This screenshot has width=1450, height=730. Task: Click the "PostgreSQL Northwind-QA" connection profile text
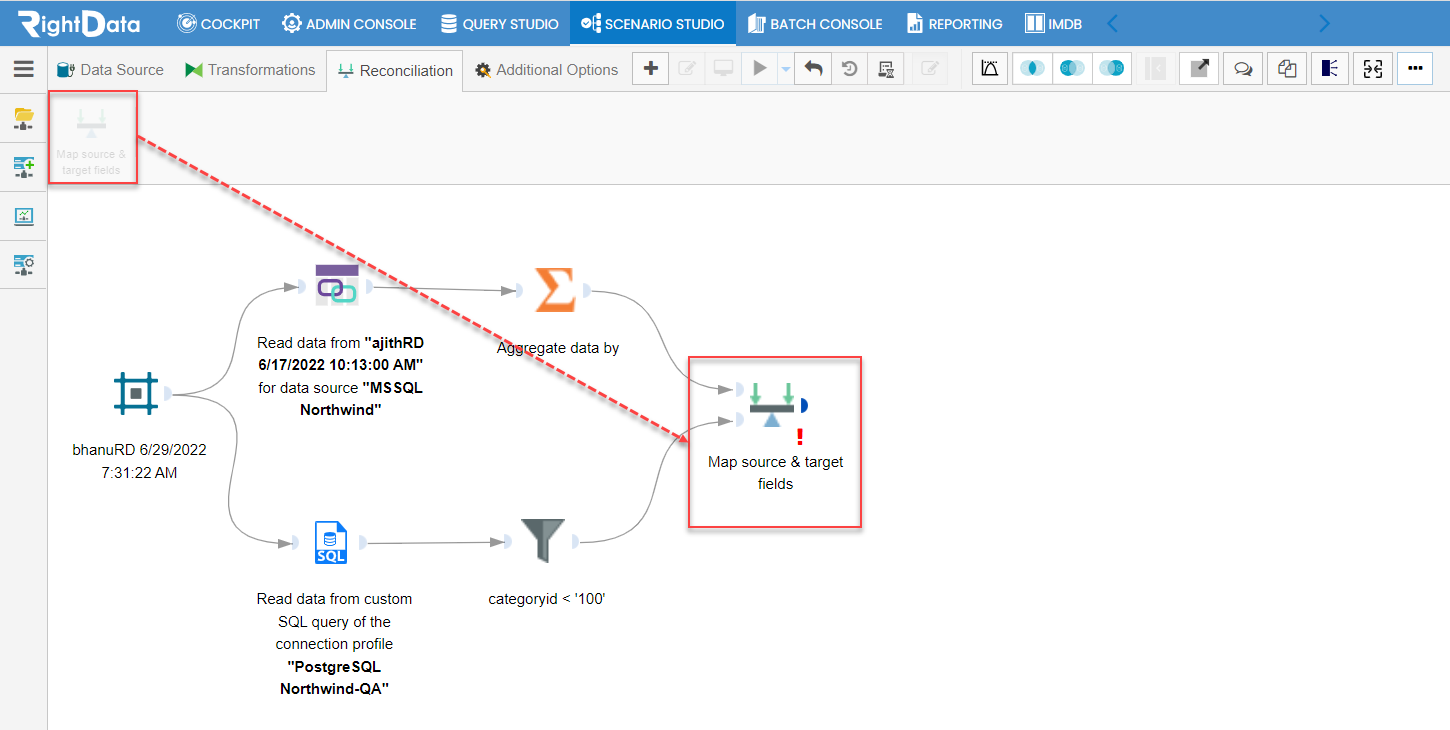click(x=334, y=677)
